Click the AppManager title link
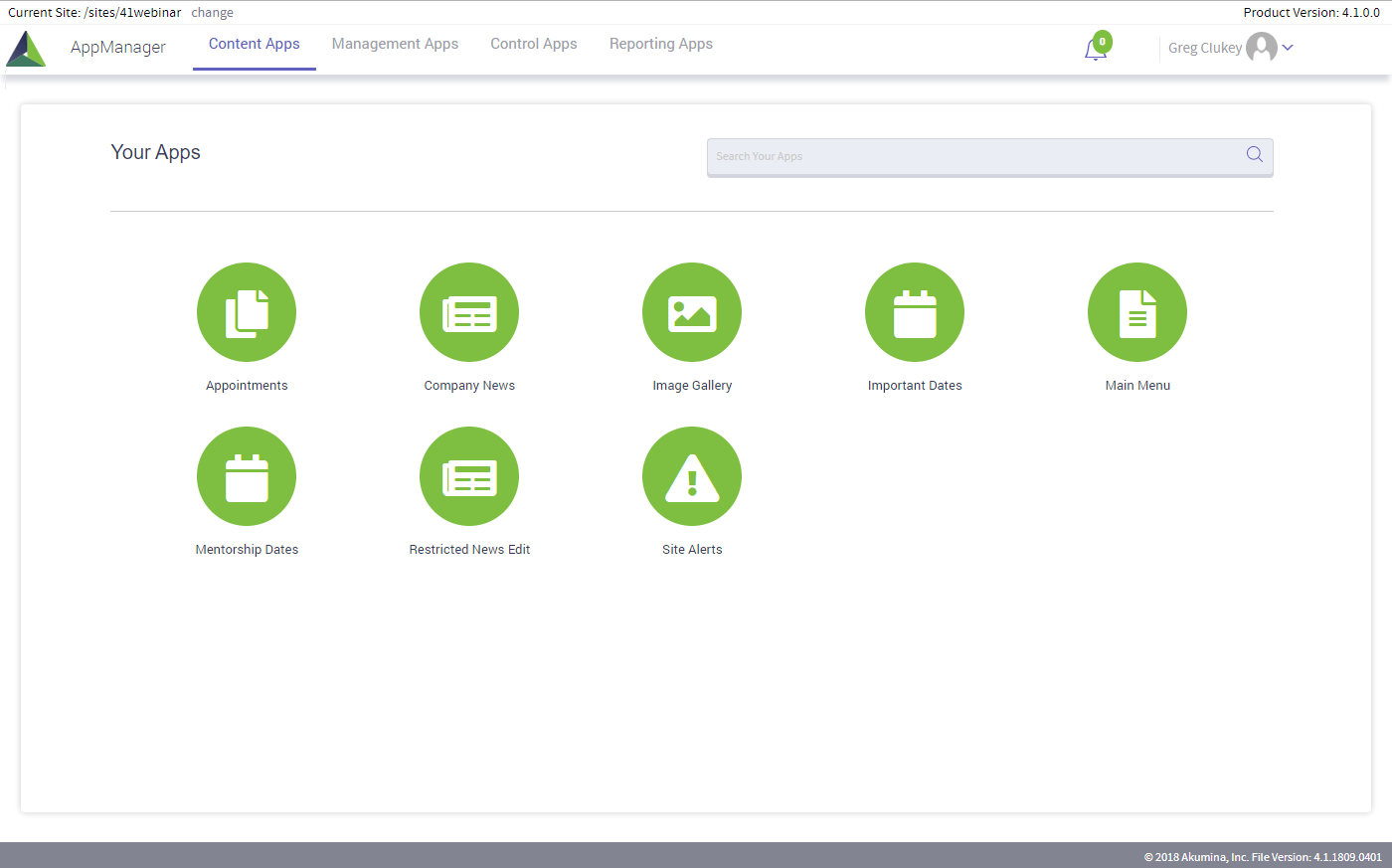The height and width of the screenshot is (868, 1392). 118,47
